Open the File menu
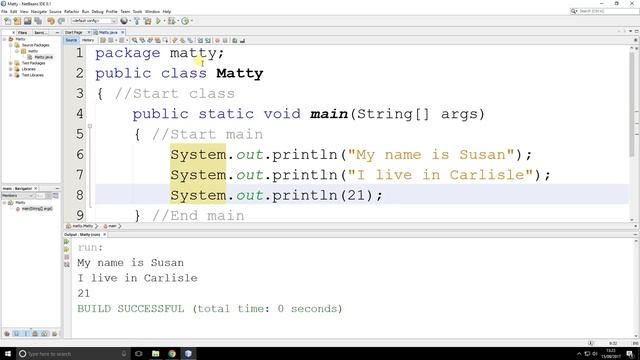640x360 pixels. [4, 11]
